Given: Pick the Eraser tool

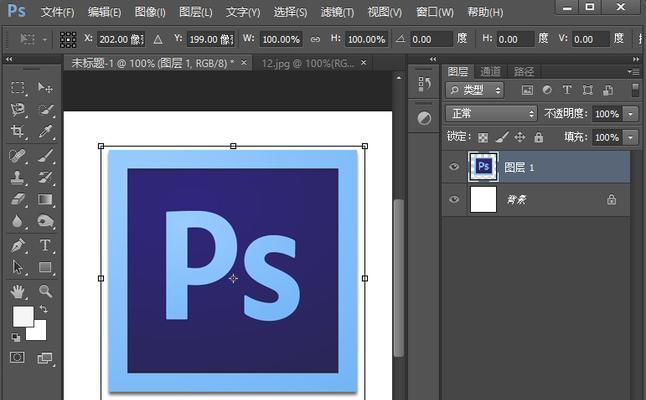Looking at the screenshot, I should [x=17, y=199].
